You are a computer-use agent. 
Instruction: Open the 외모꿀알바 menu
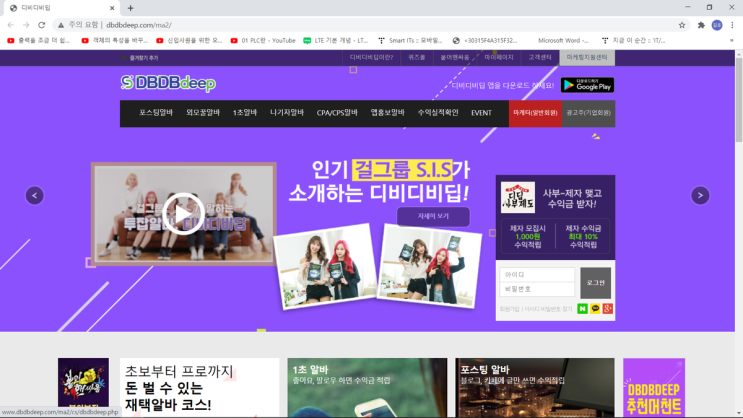click(x=203, y=113)
